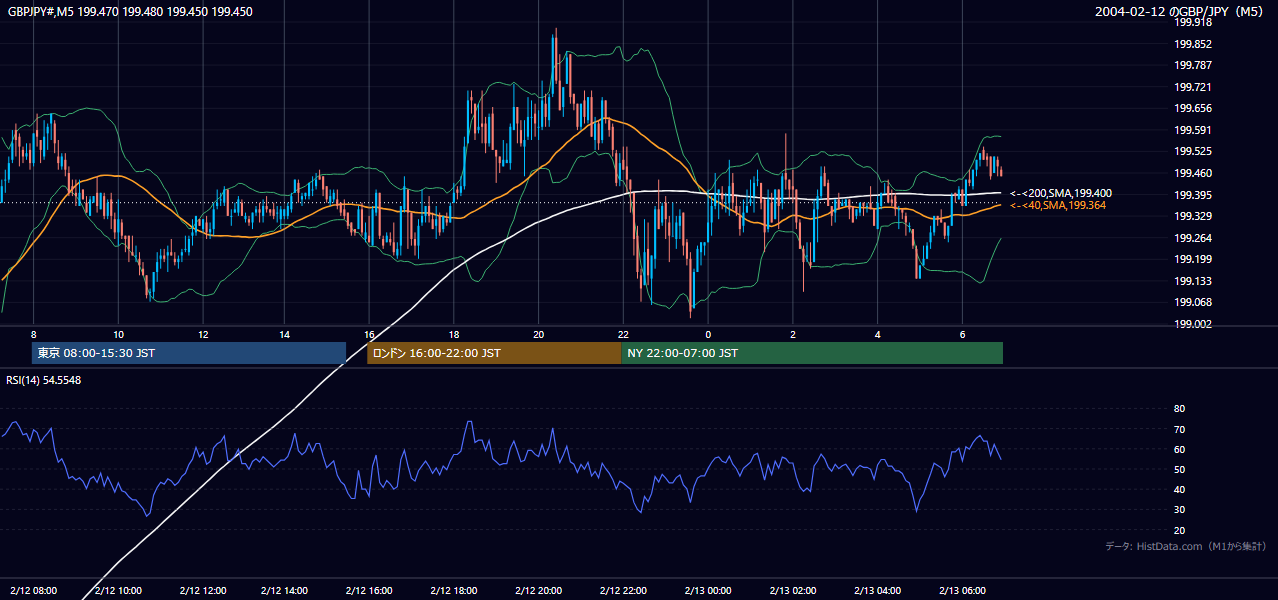Click price axis value 199.525
The width and height of the screenshot is (1278, 600).
[1192, 151]
